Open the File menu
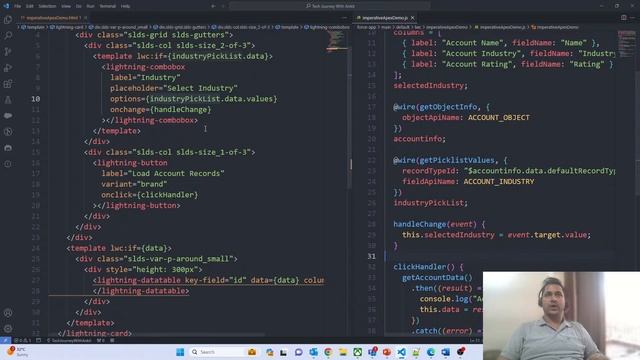 pyautogui.click(x=18, y=6)
